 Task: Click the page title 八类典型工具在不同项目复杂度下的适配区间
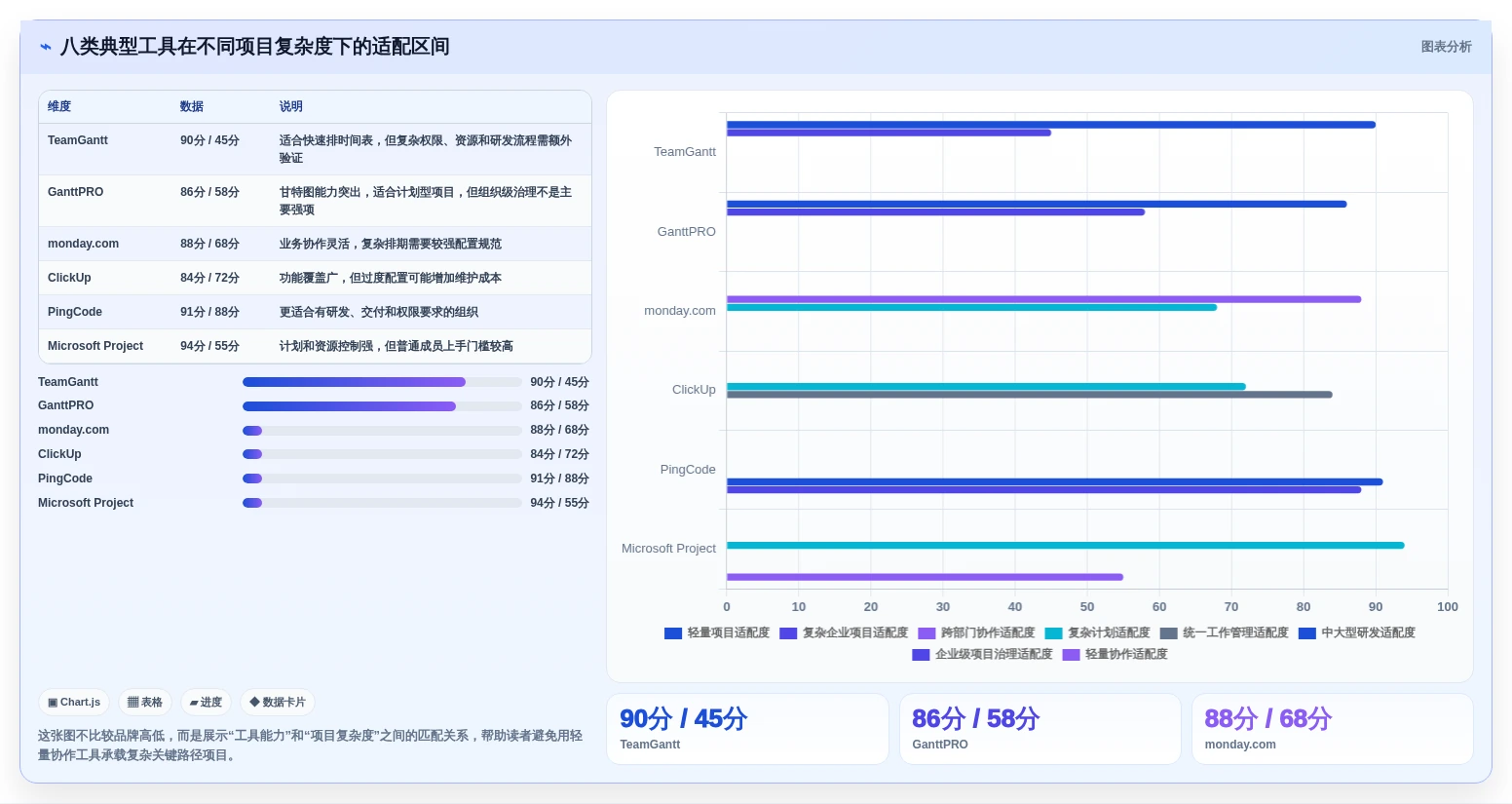(254, 47)
